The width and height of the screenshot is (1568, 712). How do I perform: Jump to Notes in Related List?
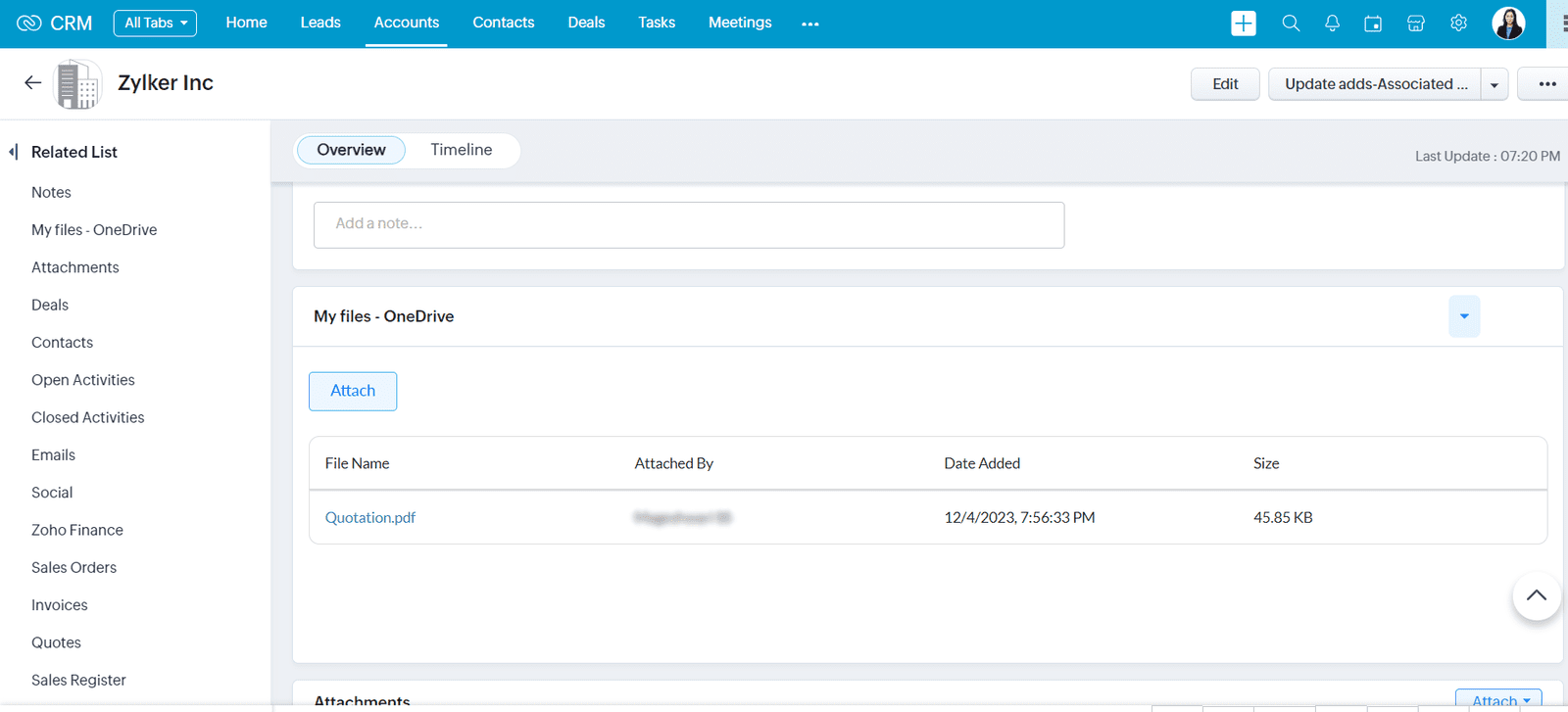coord(51,193)
